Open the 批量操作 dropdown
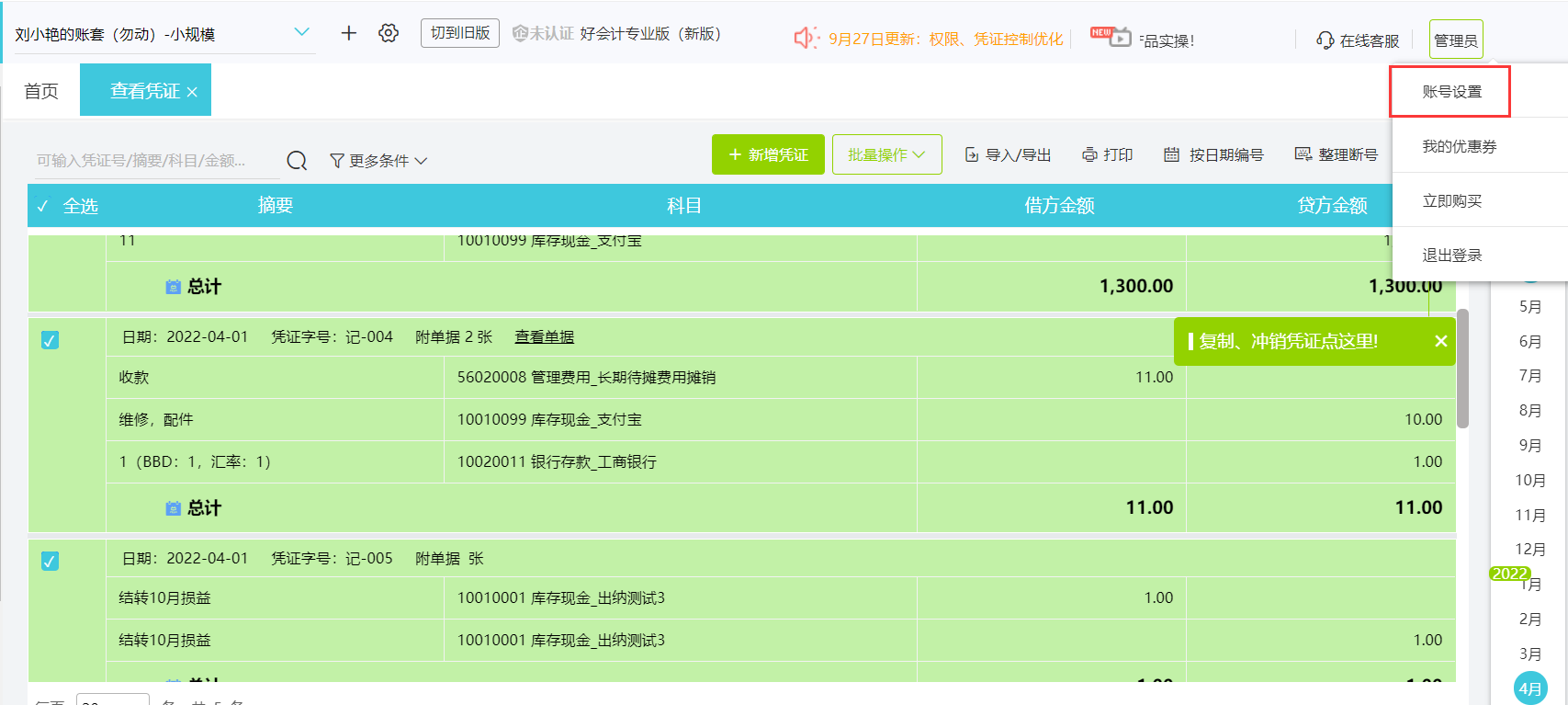 886,154
